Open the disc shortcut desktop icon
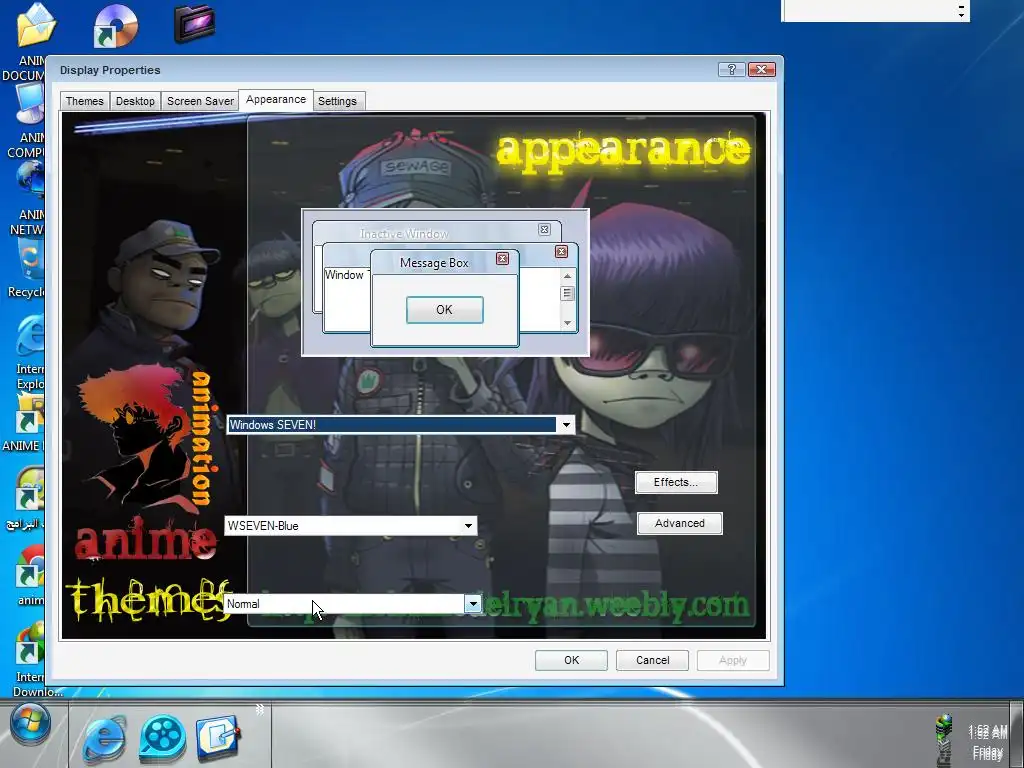 click(115, 25)
